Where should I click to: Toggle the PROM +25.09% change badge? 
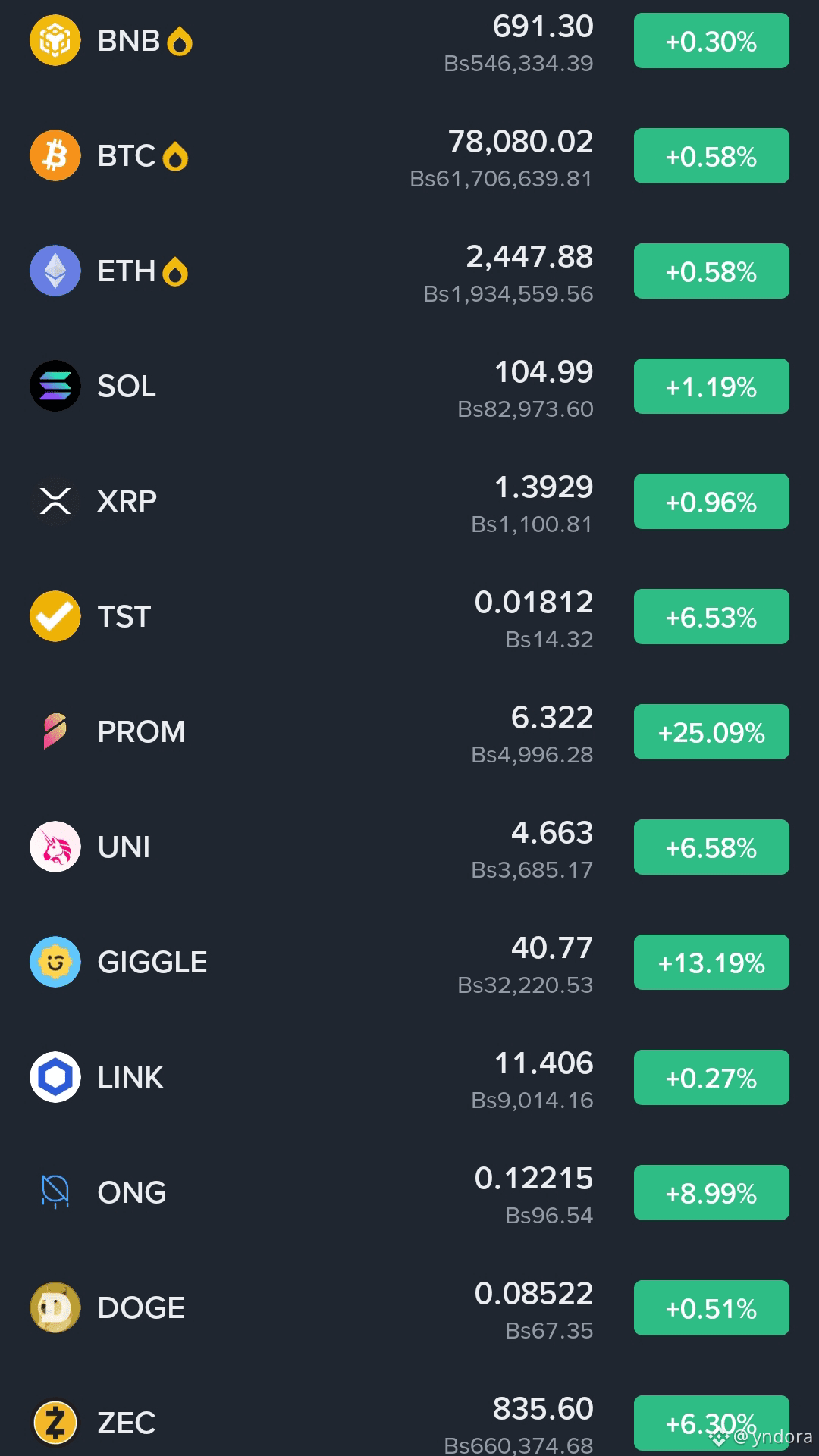pyautogui.click(x=711, y=732)
